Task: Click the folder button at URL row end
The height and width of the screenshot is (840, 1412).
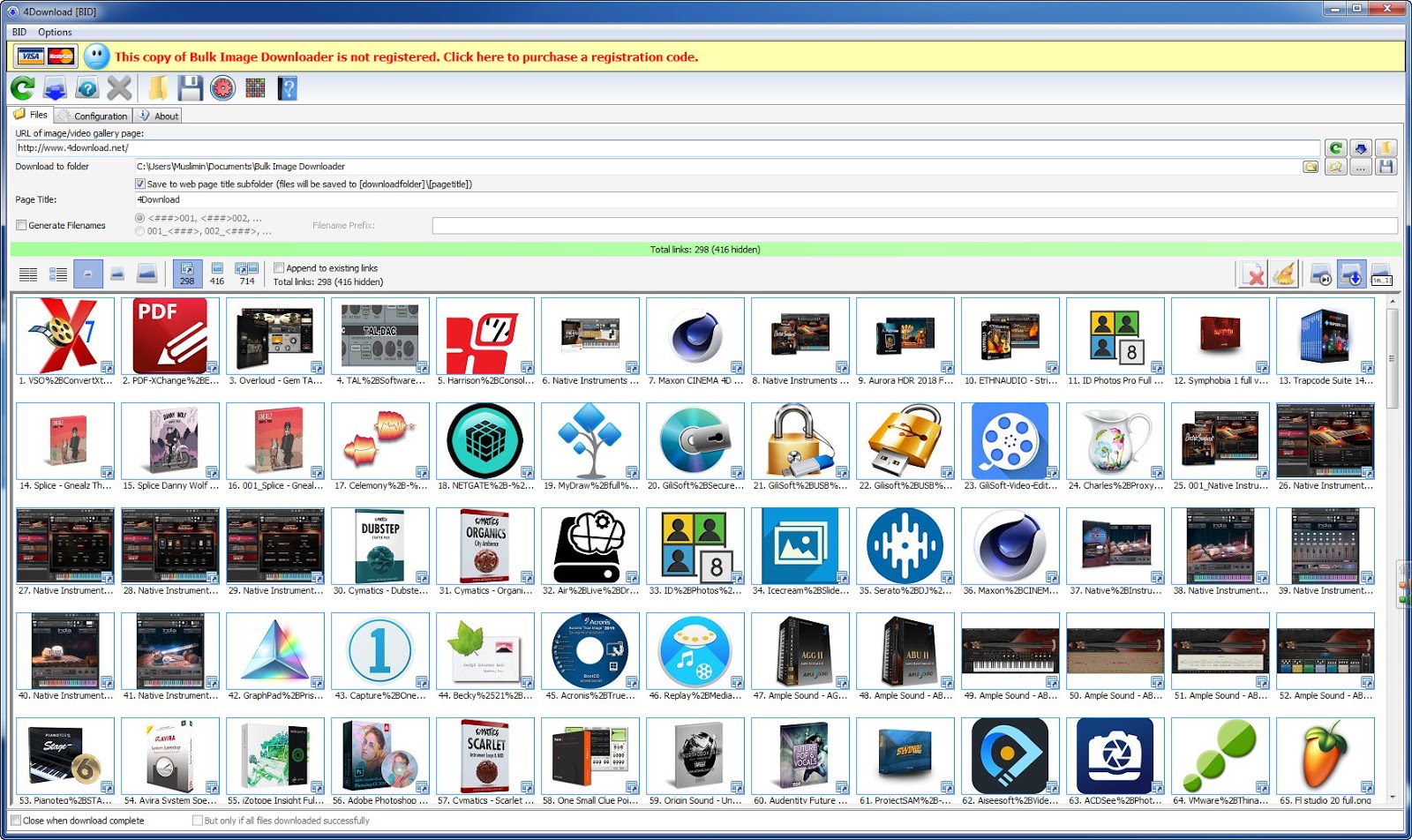Action: pyautogui.click(x=1386, y=148)
